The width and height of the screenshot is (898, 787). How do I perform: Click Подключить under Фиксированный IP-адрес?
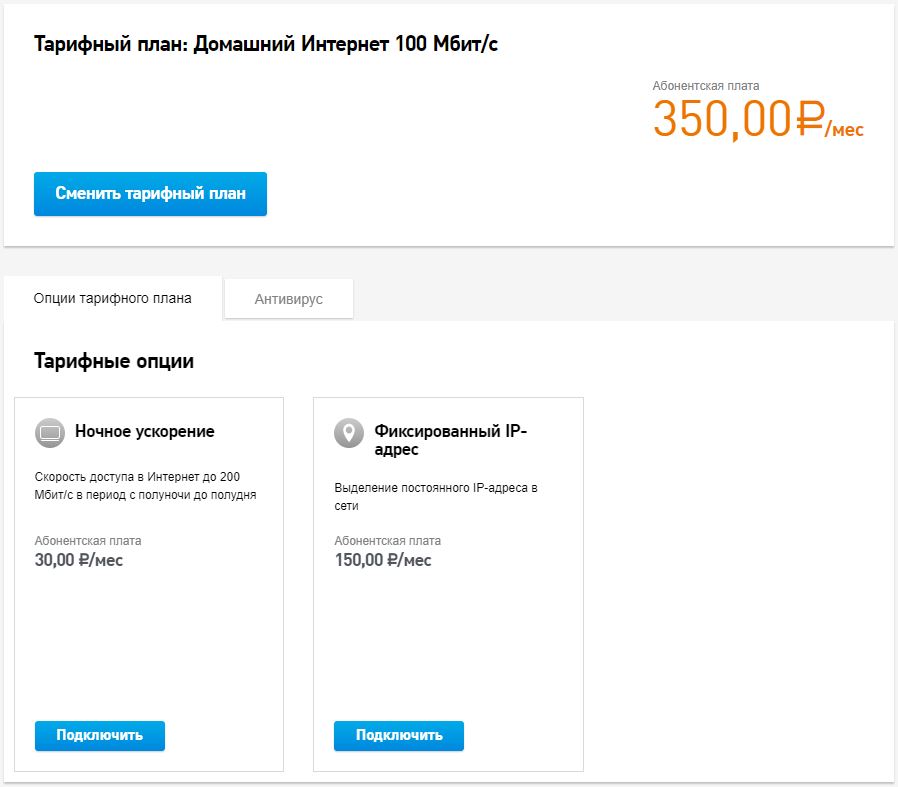tap(399, 735)
